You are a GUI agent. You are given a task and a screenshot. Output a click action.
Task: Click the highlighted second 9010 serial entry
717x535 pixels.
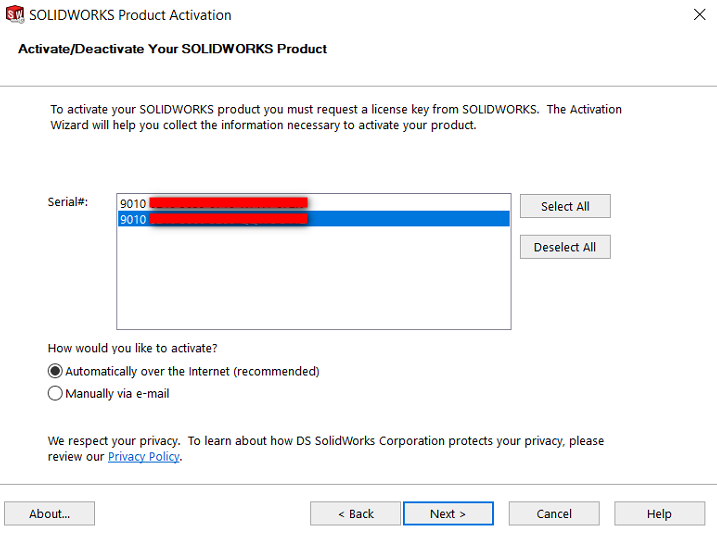[313, 219]
